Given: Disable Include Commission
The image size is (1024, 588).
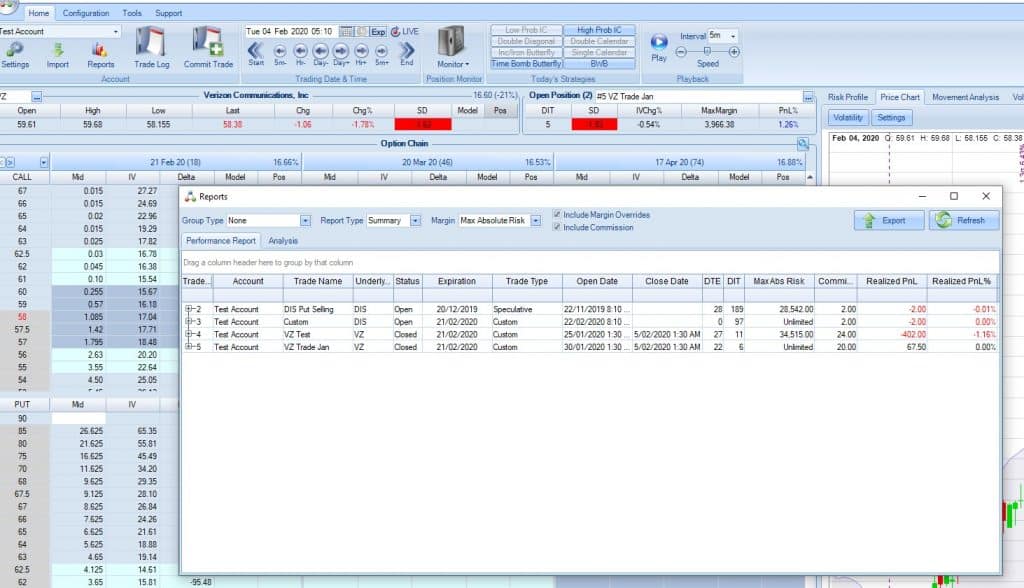Looking at the screenshot, I should click(557, 227).
